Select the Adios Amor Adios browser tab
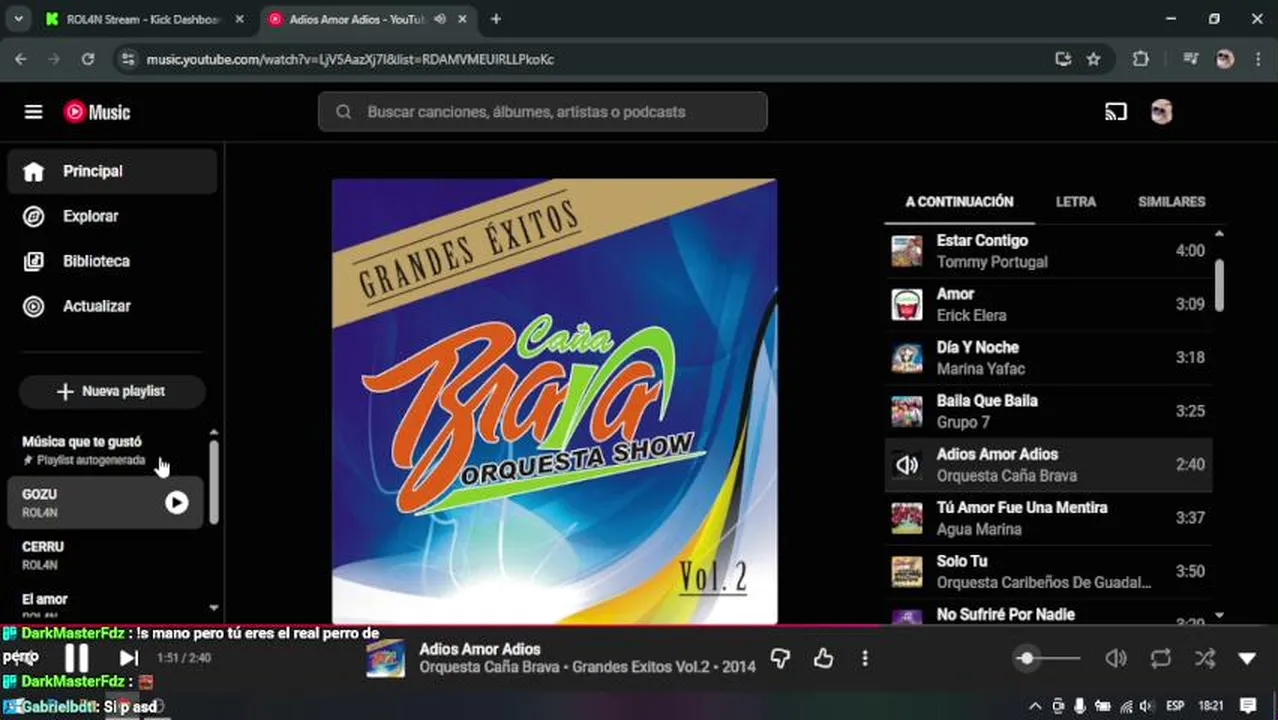 coord(356,19)
